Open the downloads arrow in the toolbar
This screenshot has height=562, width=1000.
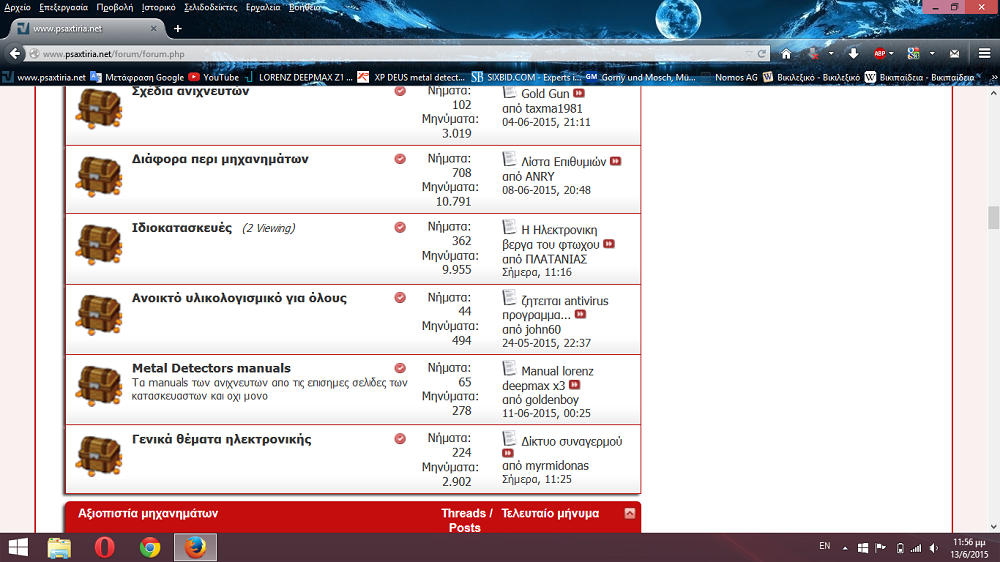[x=854, y=54]
